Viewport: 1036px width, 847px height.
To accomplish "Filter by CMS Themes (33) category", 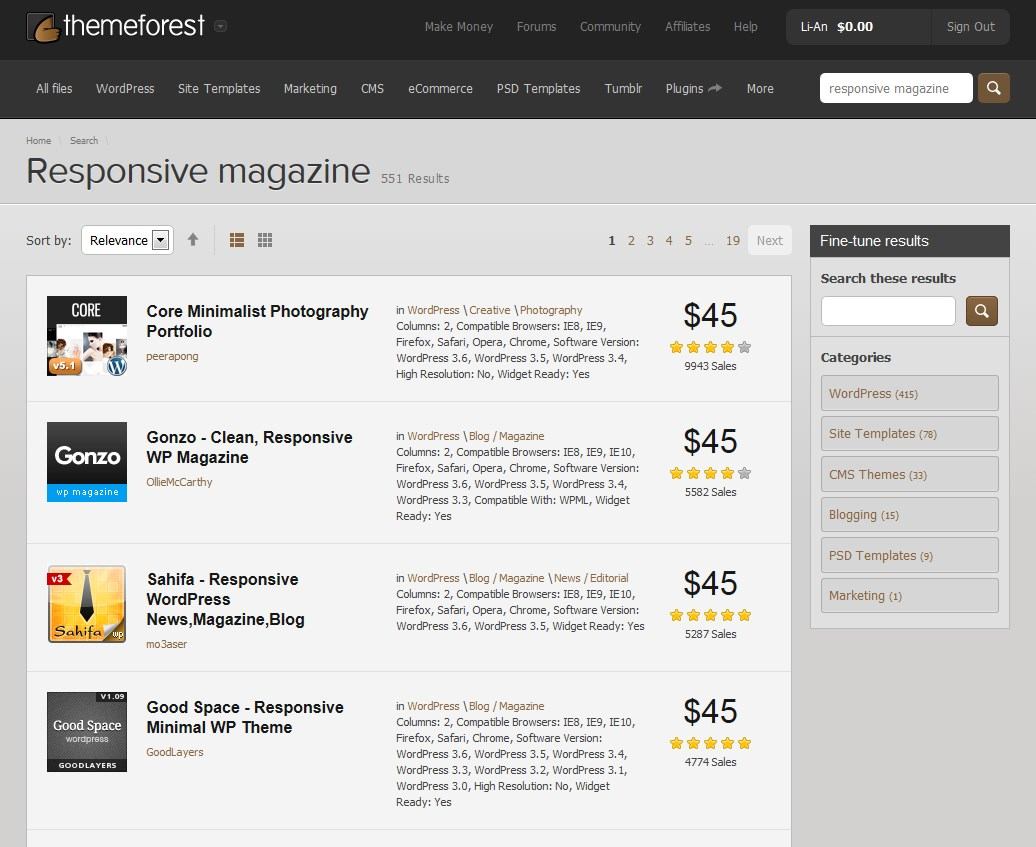I will point(910,474).
